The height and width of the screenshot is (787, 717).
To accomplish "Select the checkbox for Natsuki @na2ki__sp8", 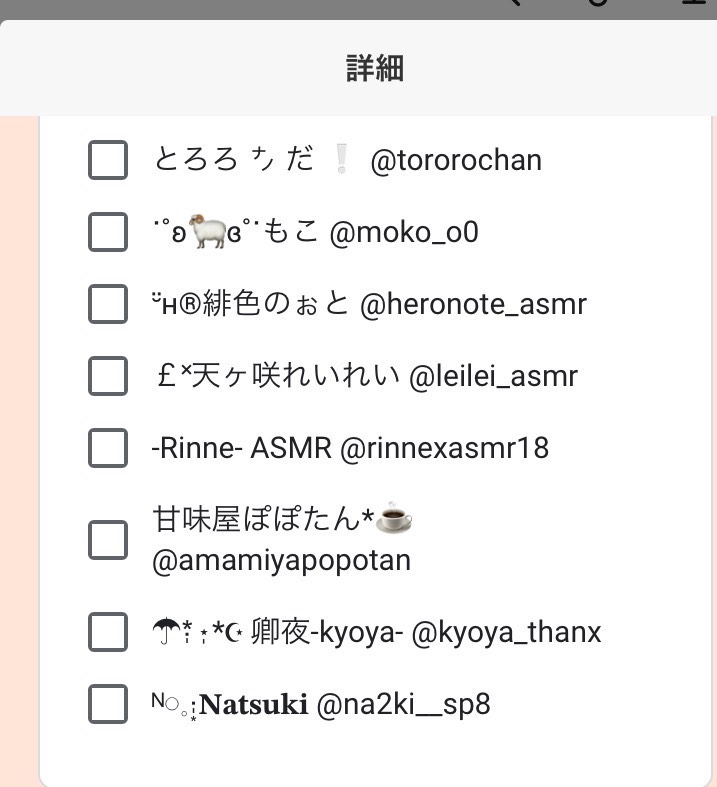I will click(108, 704).
